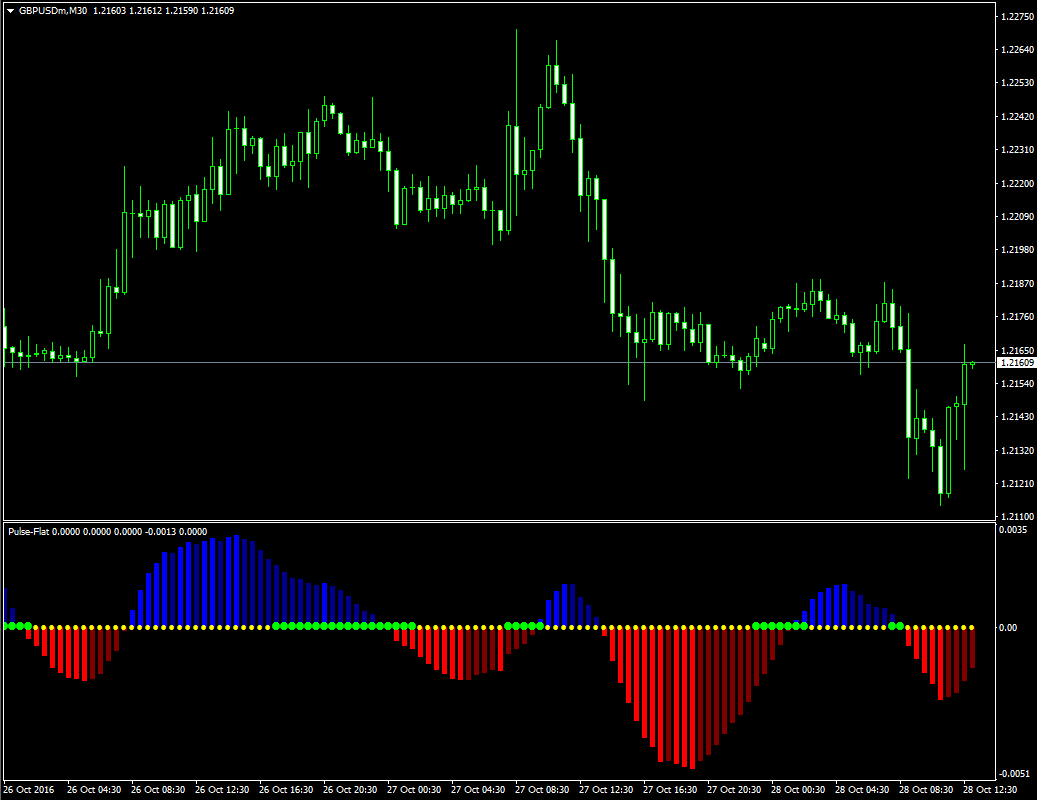Click indicator scale value -0.0051
Image resolution: width=1037 pixels, height=800 pixels.
coord(1014,774)
